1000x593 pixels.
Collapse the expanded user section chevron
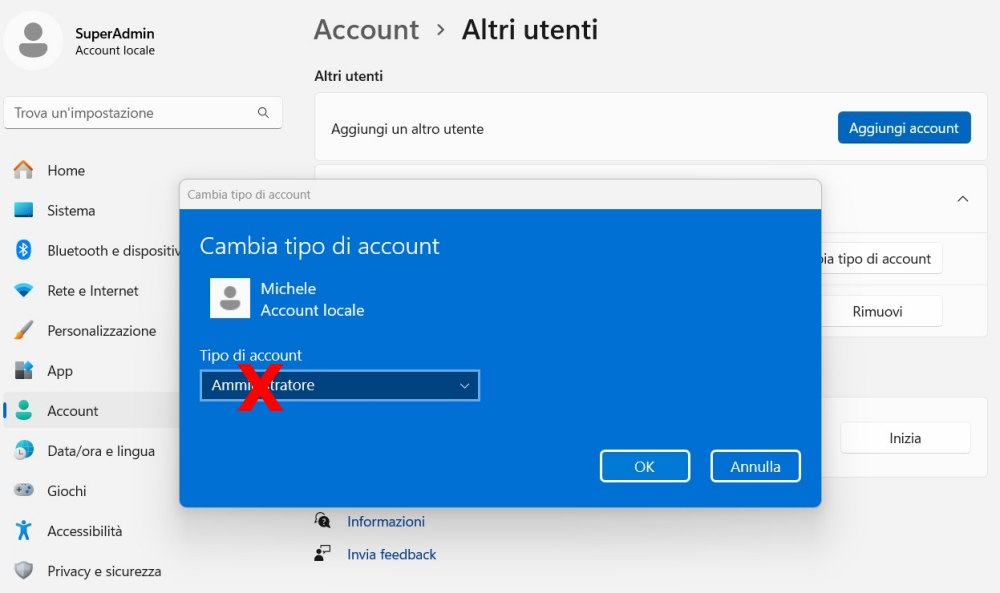[x=962, y=199]
